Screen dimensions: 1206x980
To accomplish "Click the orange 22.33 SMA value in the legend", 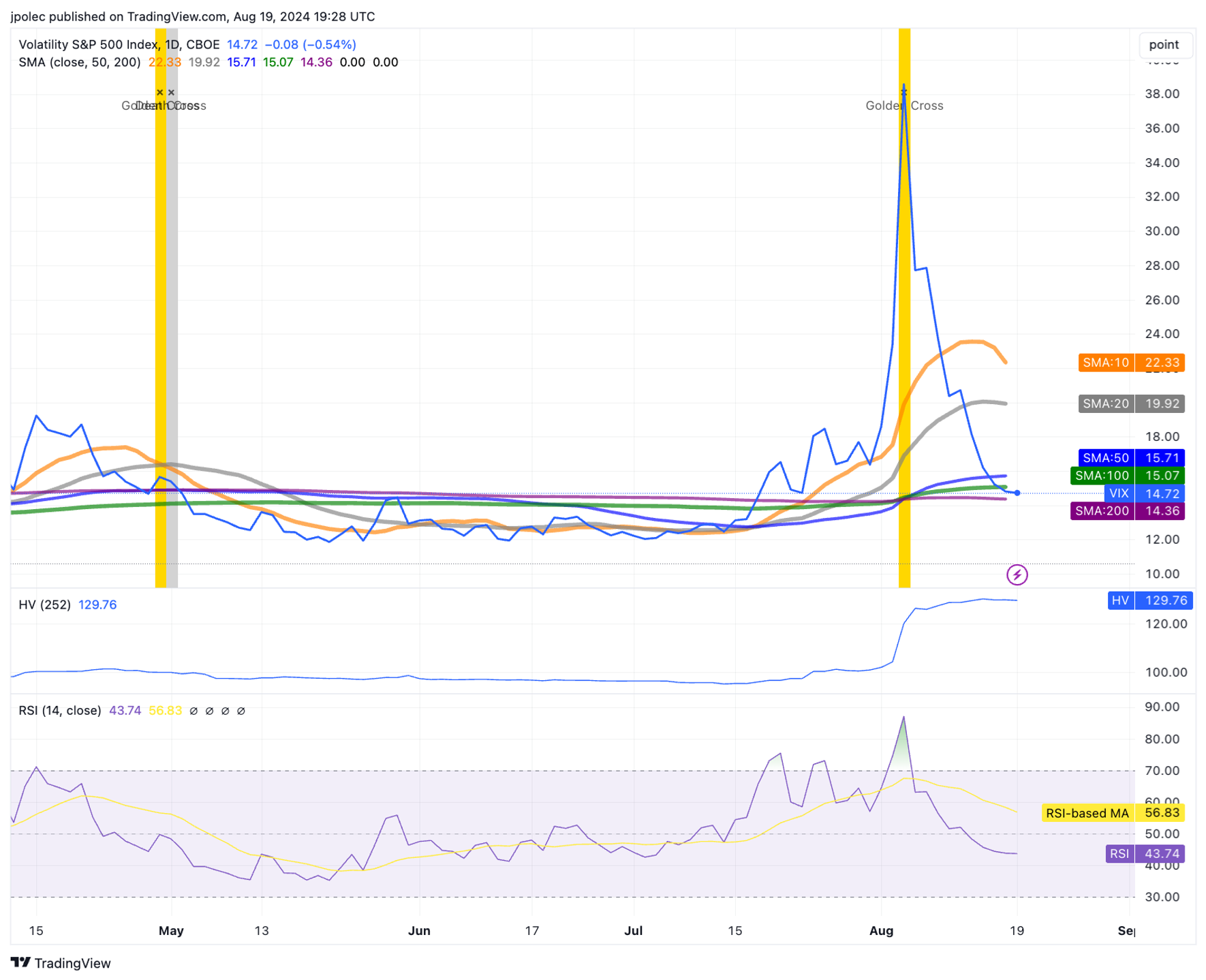I will coord(164,62).
